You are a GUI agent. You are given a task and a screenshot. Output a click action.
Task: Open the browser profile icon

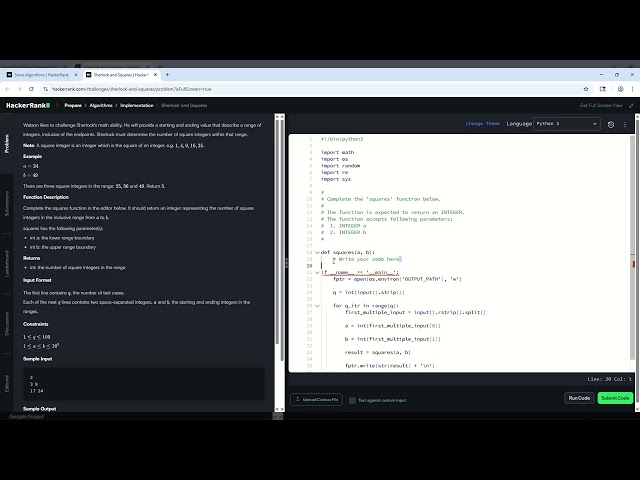coord(620,89)
